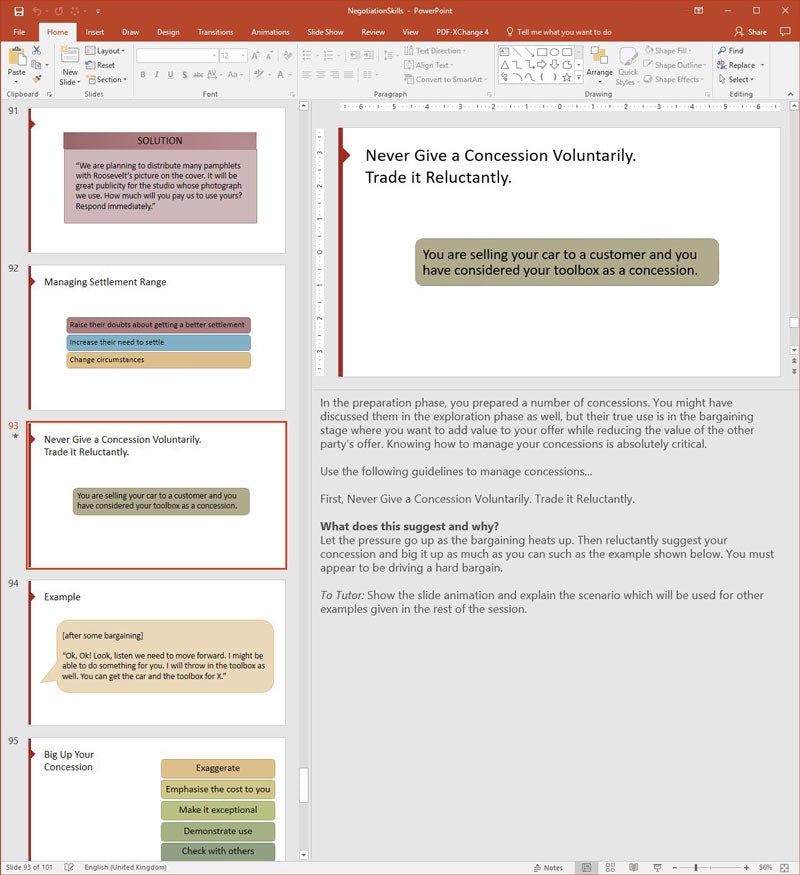Click the zoom in plus button
800x875 pixels.
coord(746,867)
